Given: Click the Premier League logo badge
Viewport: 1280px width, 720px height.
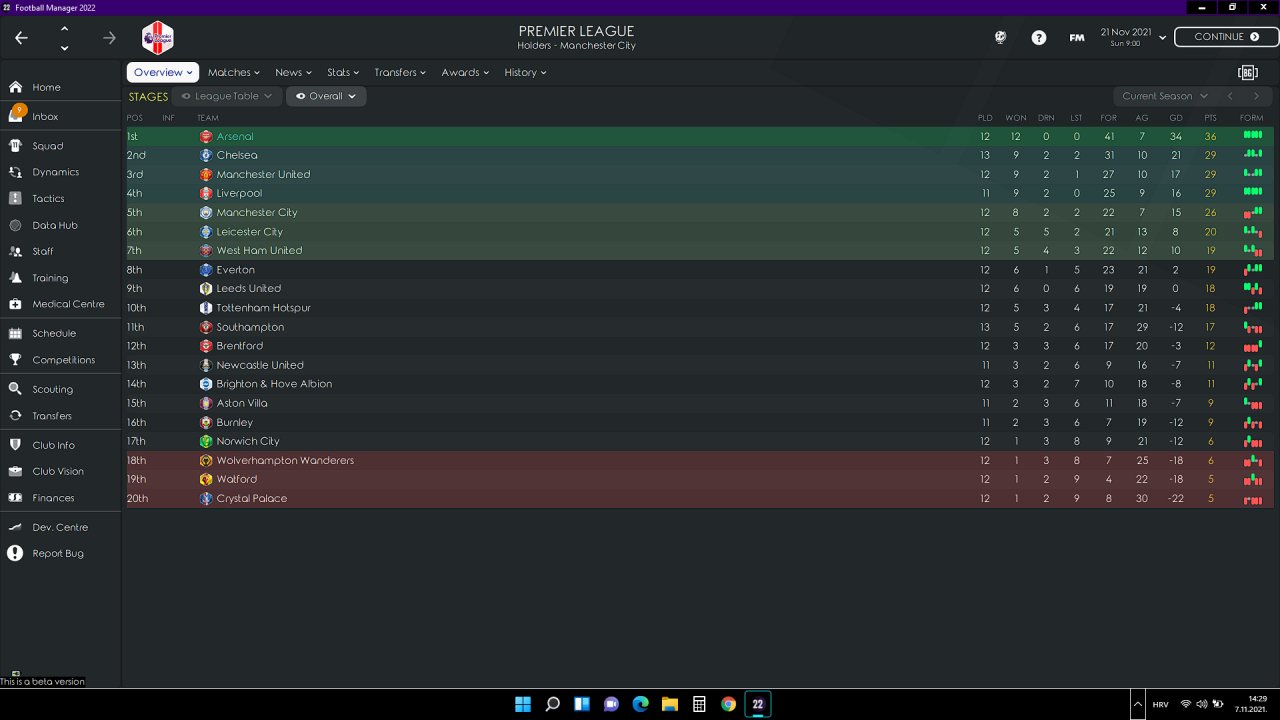Looking at the screenshot, I should pyautogui.click(x=157, y=38).
